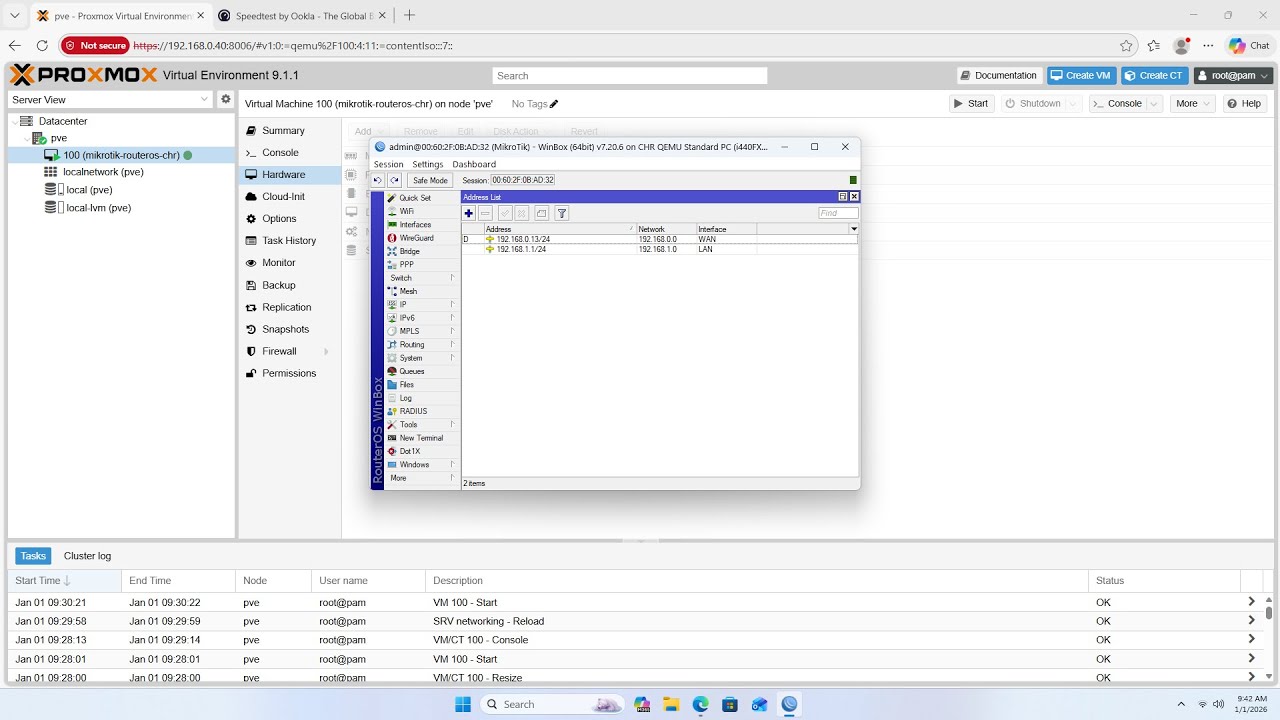The width and height of the screenshot is (1280, 720).
Task: Open RADIUS in the WinBox sidebar
Action: [413, 411]
